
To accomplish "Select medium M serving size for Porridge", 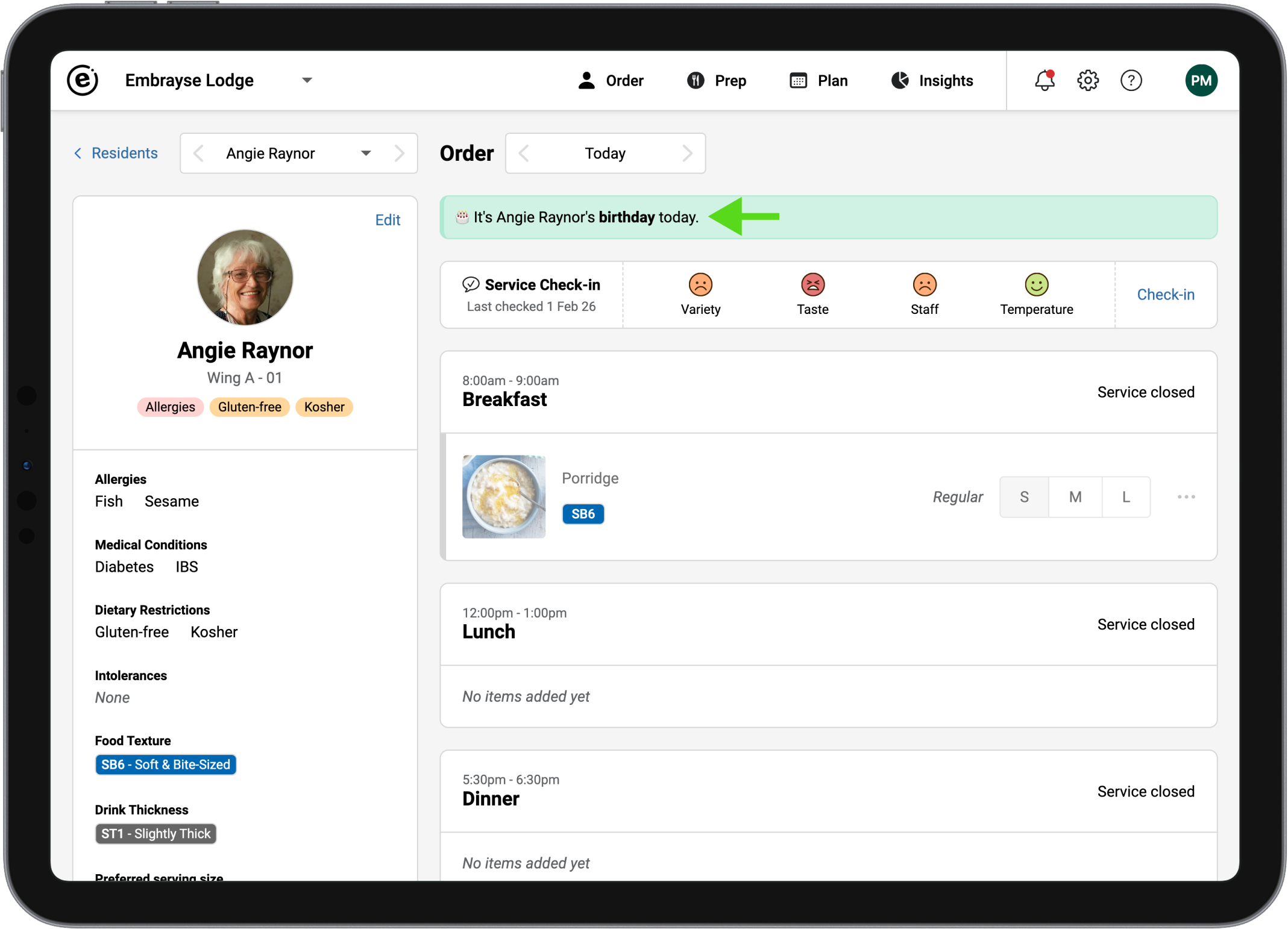I will 1075,497.
